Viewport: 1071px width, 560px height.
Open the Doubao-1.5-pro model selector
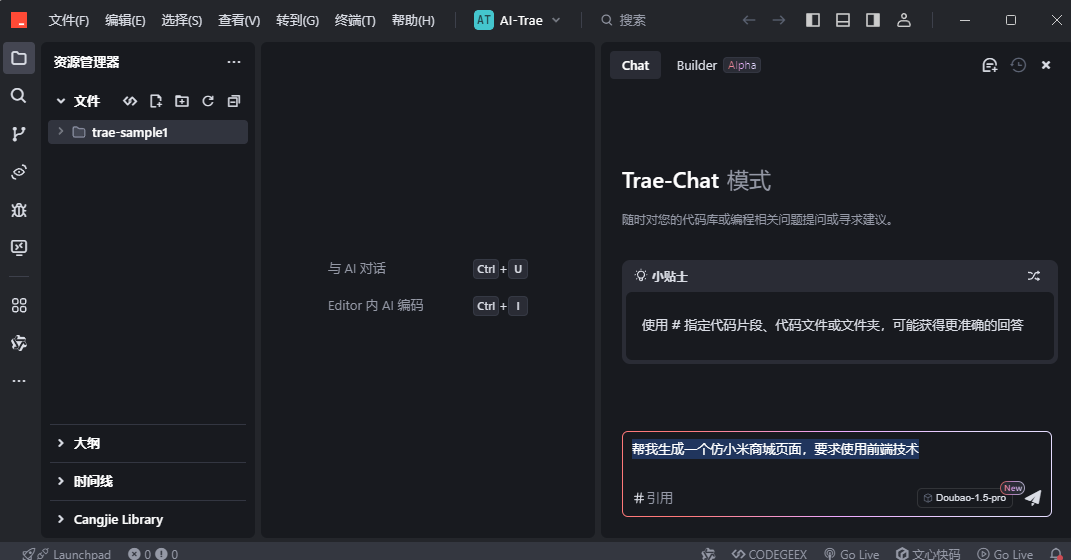pyautogui.click(x=964, y=498)
